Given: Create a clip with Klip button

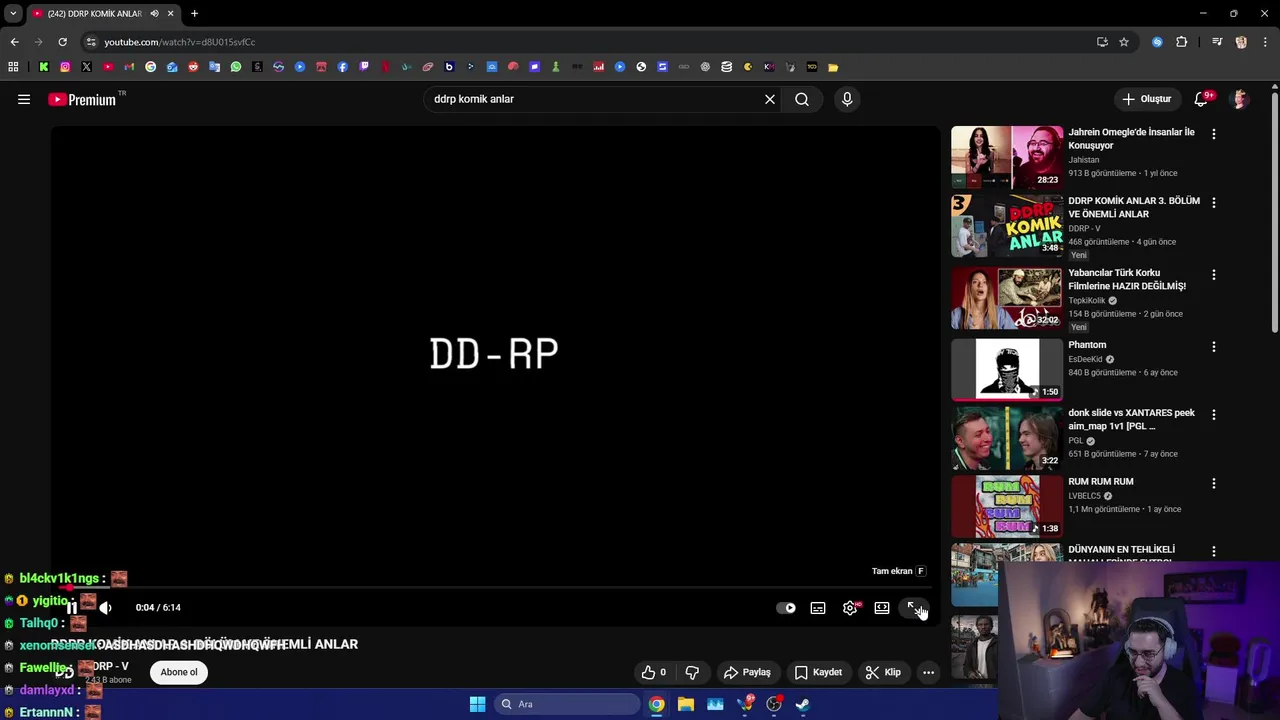Looking at the screenshot, I should pos(883,672).
